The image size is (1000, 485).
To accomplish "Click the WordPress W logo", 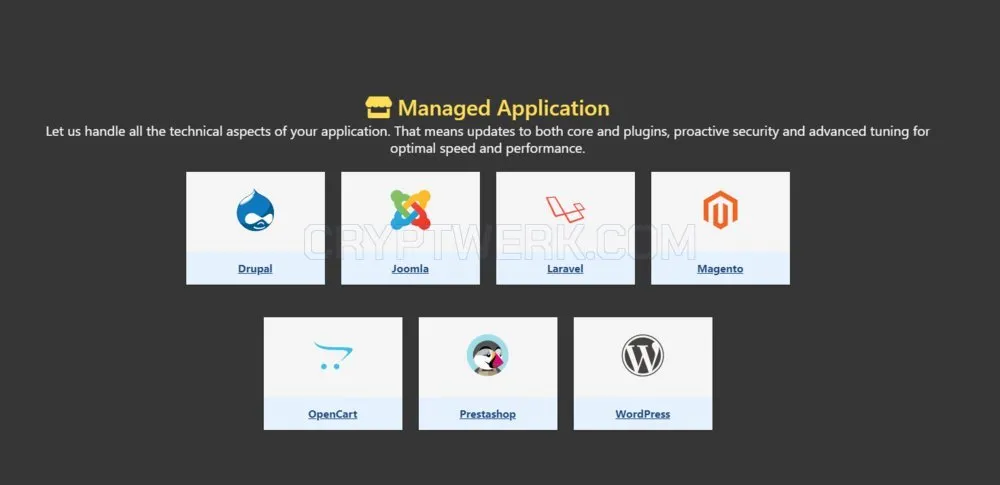I will (643, 355).
